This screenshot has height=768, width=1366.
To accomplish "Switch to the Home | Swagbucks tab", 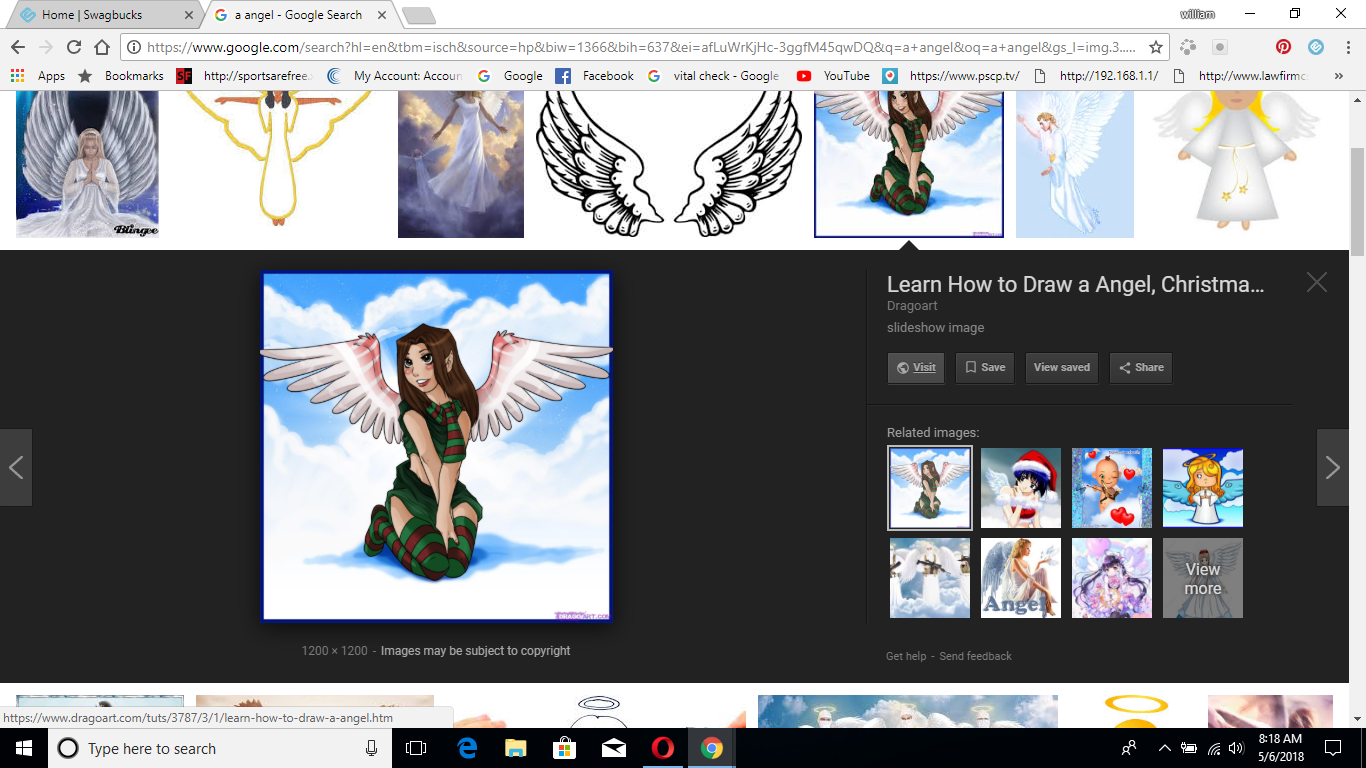I will coord(102,15).
